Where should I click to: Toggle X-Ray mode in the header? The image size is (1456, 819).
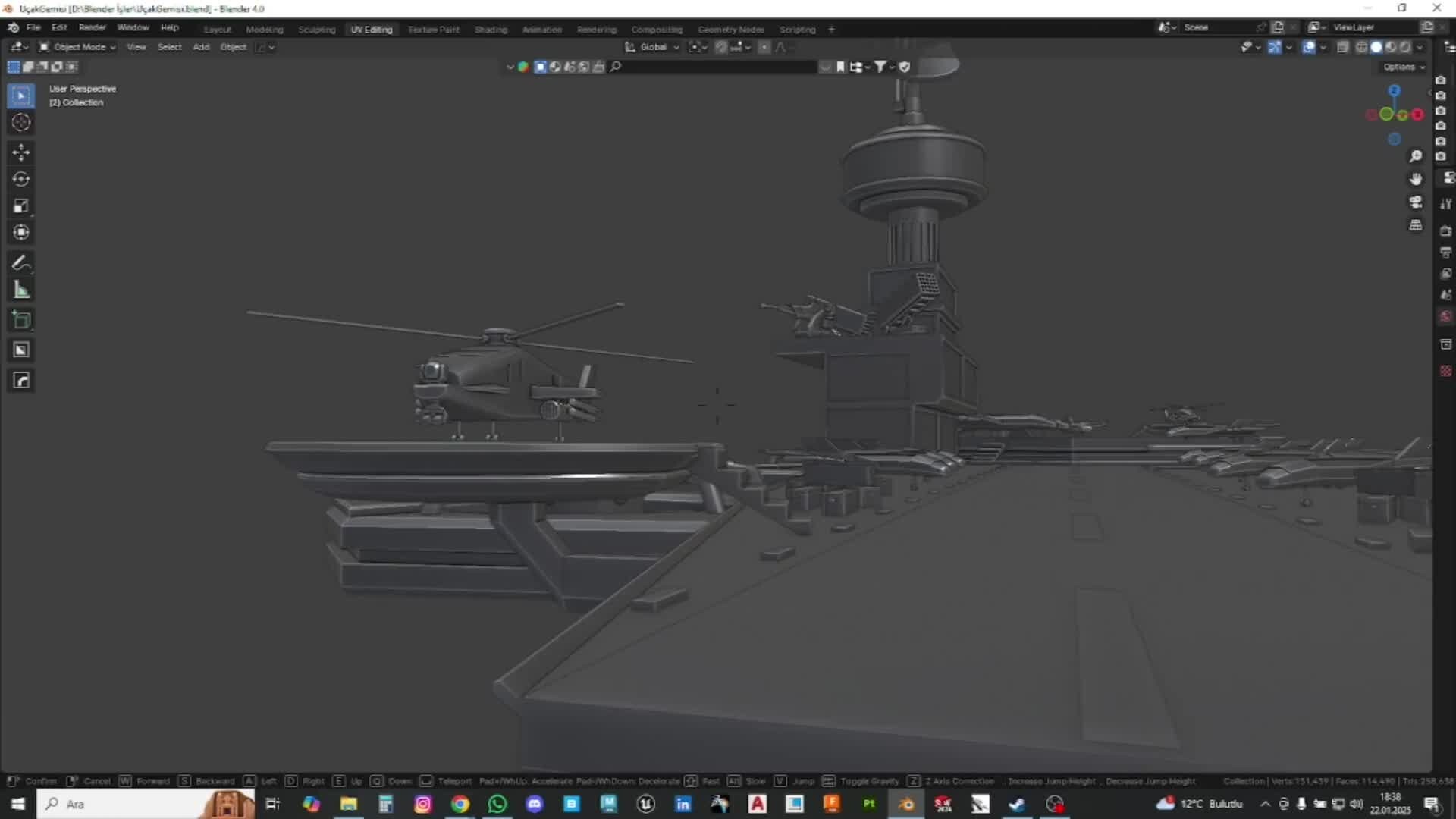1344,46
